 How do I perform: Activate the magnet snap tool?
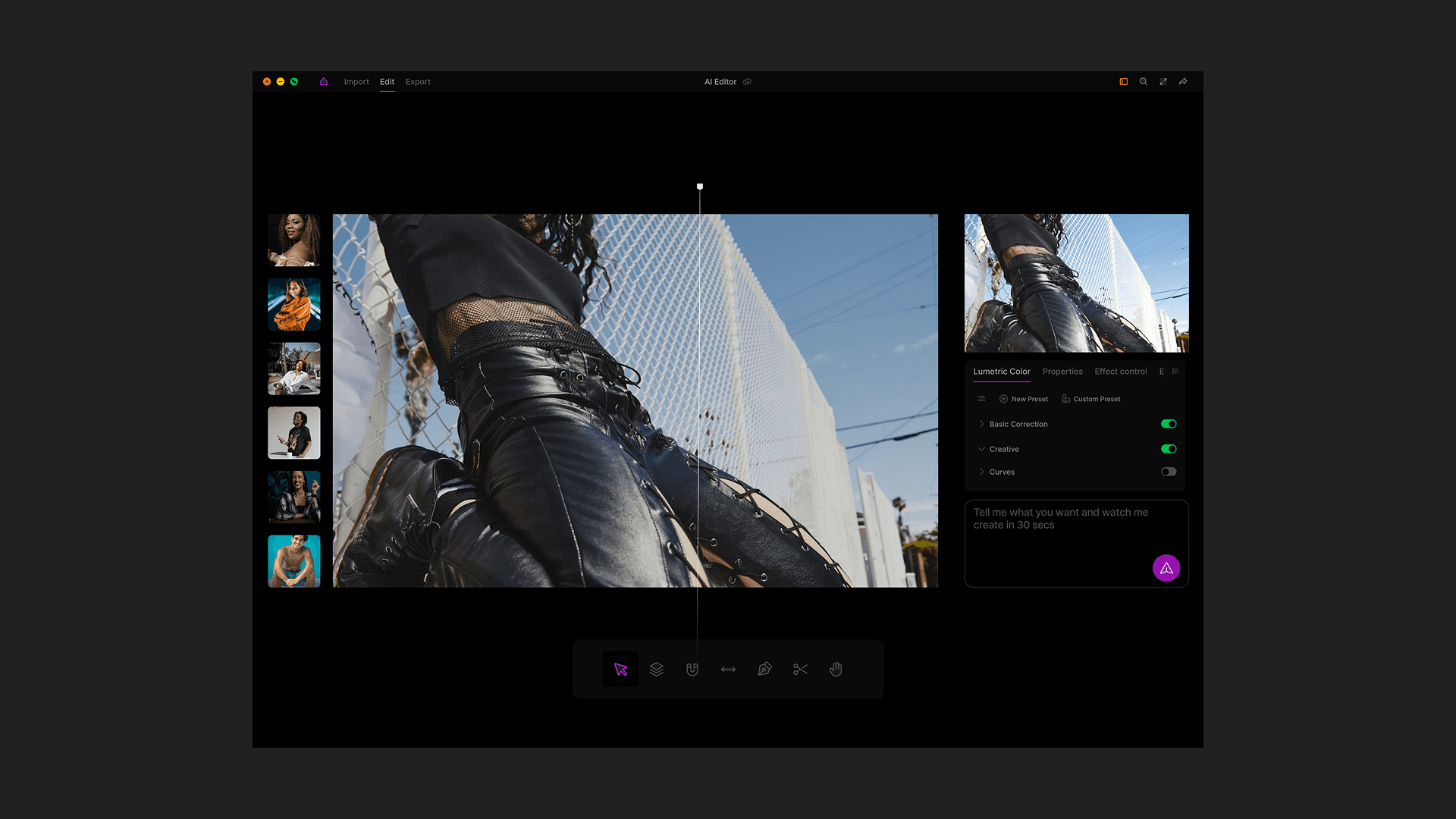pyautogui.click(x=692, y=670)
